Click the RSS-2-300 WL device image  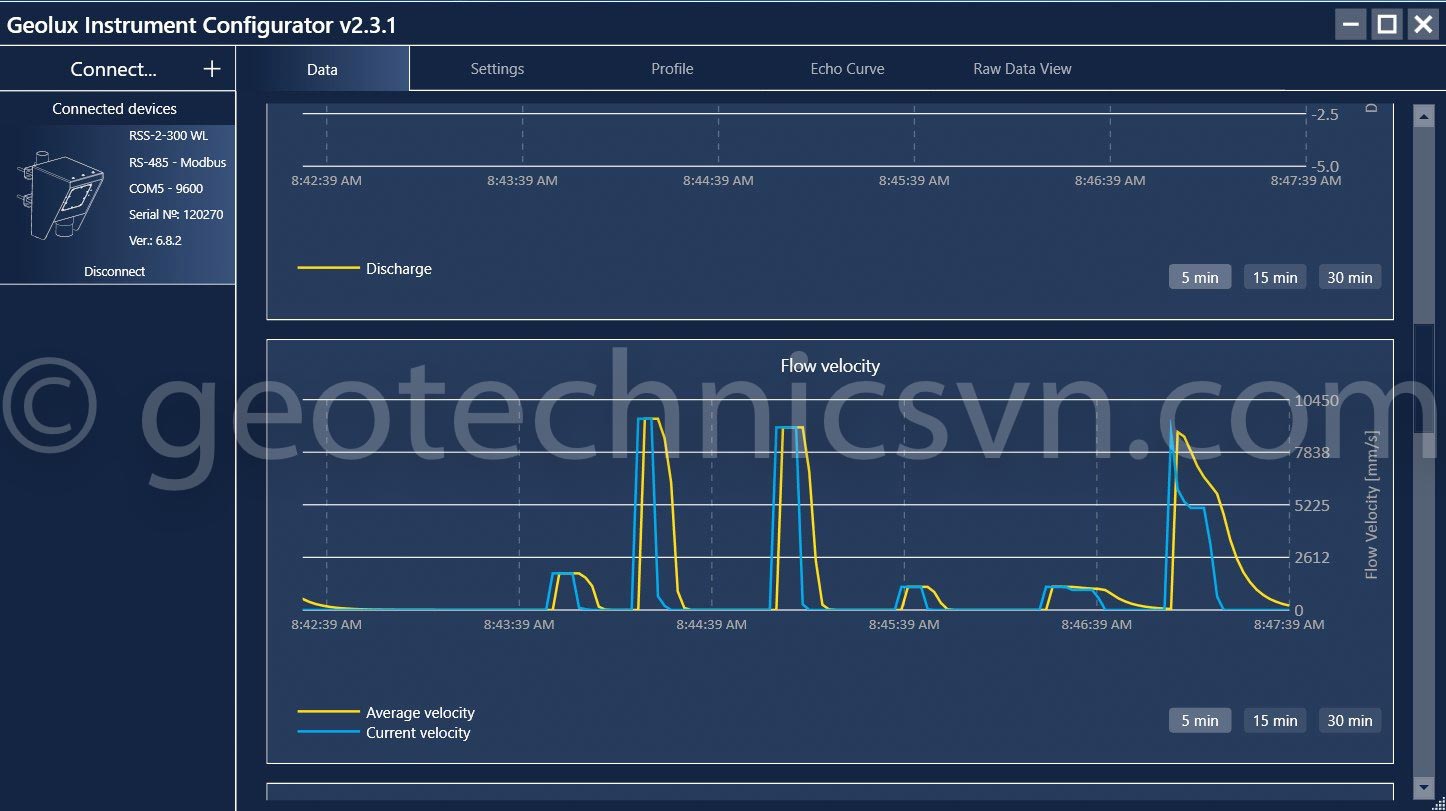click(x=61, y=196)
